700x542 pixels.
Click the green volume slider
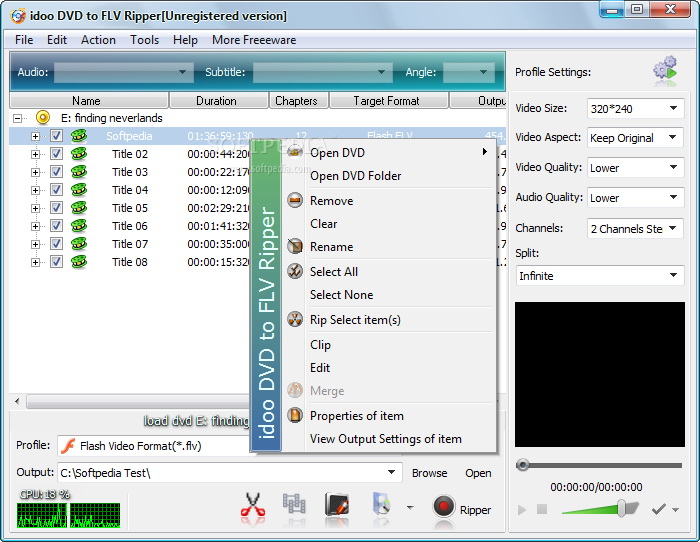(600, 508)
